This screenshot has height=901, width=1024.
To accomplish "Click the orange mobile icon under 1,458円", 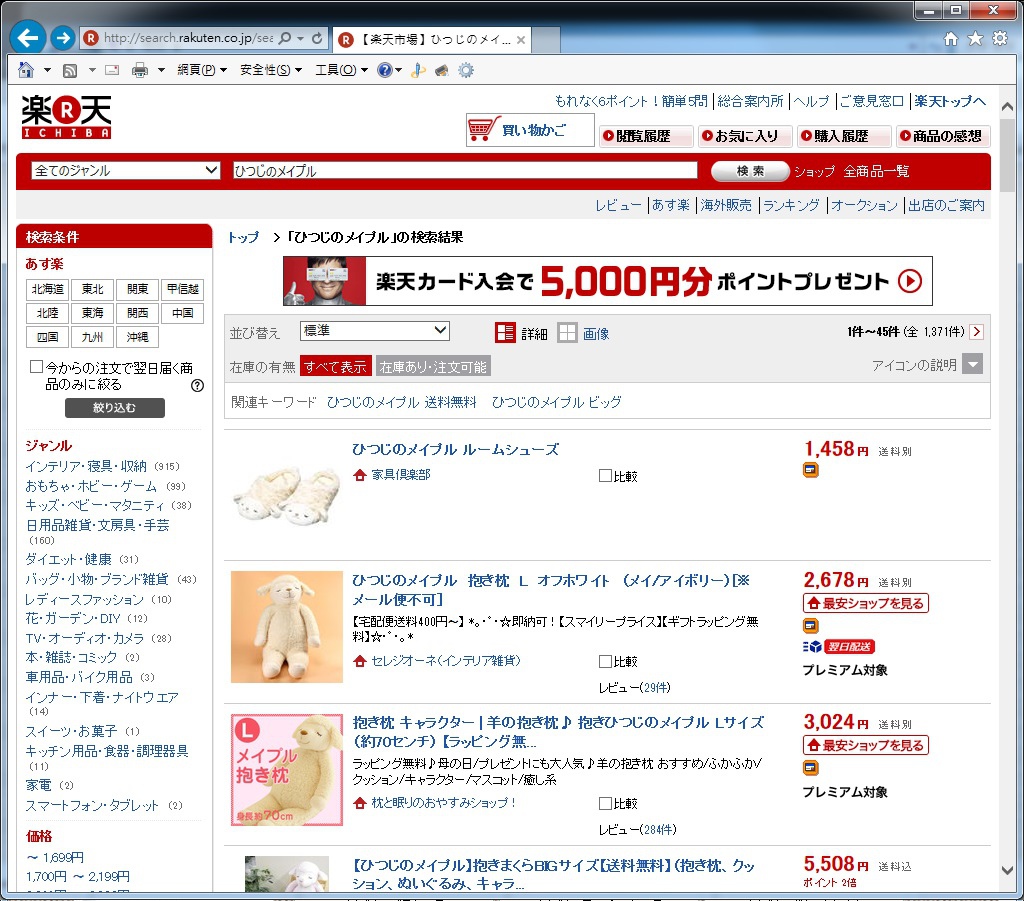I will 810,469.
